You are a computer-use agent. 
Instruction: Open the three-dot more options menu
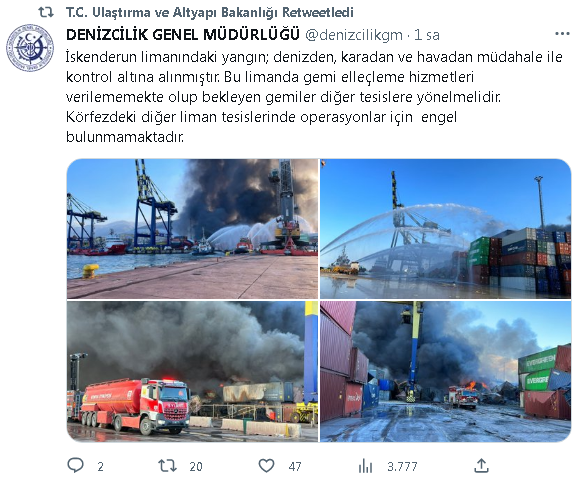click(x=562, y=34)
